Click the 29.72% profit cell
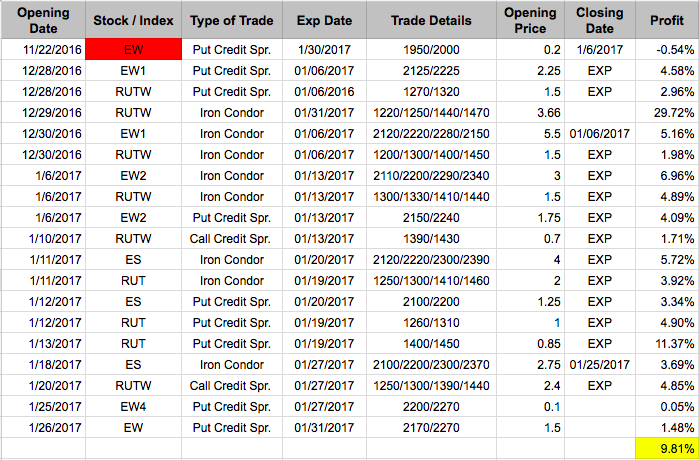 tap(667, 112)
